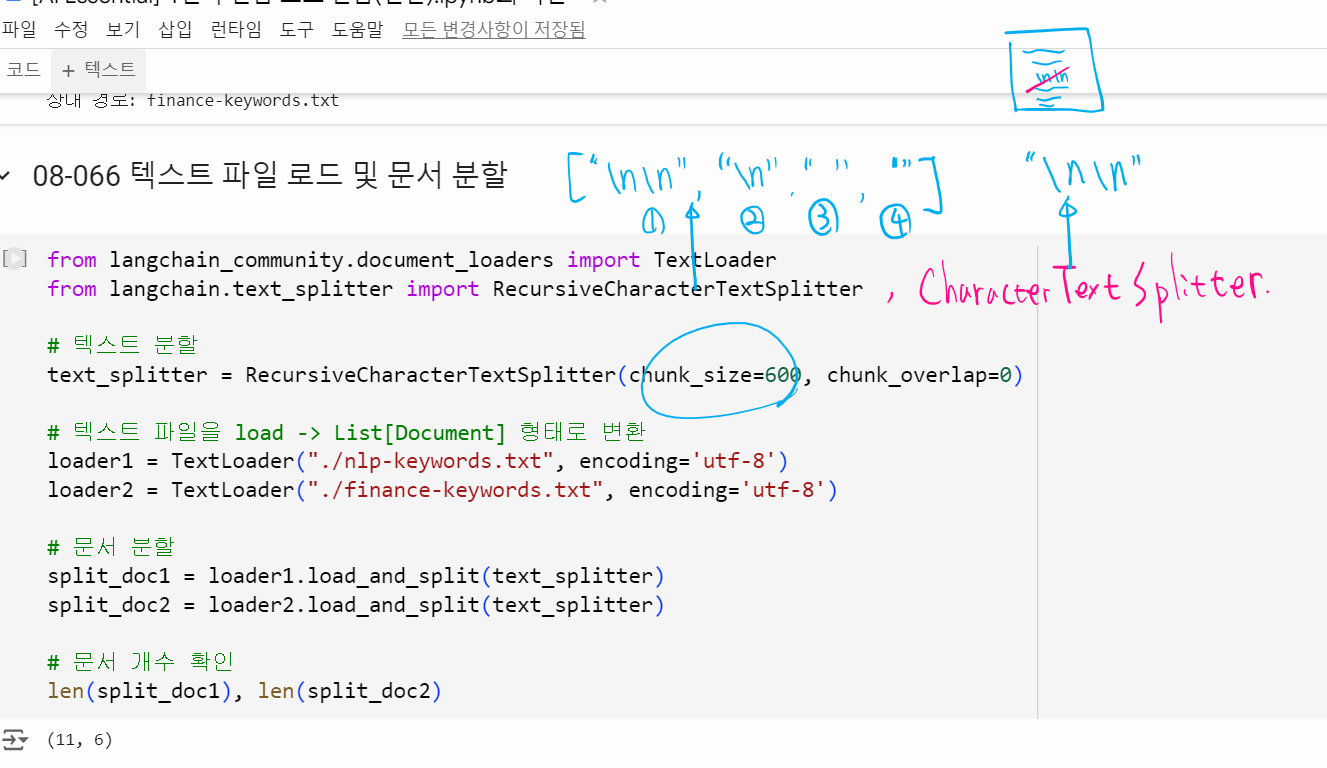Screen dimensions: 1327x768
Task: Open the 도구 menu
Action: pos(296,30)
